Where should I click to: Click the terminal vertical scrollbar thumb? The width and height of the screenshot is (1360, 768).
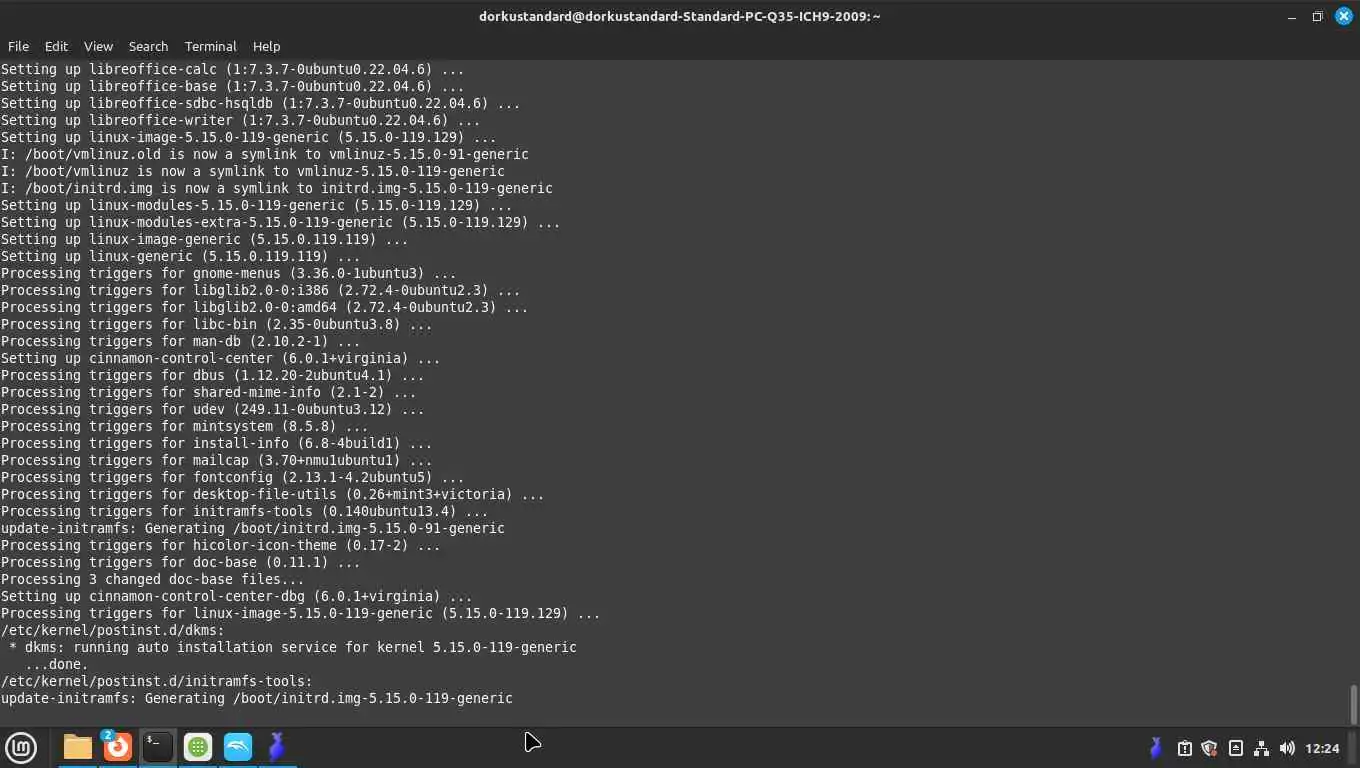click(x=1354, y=704)
